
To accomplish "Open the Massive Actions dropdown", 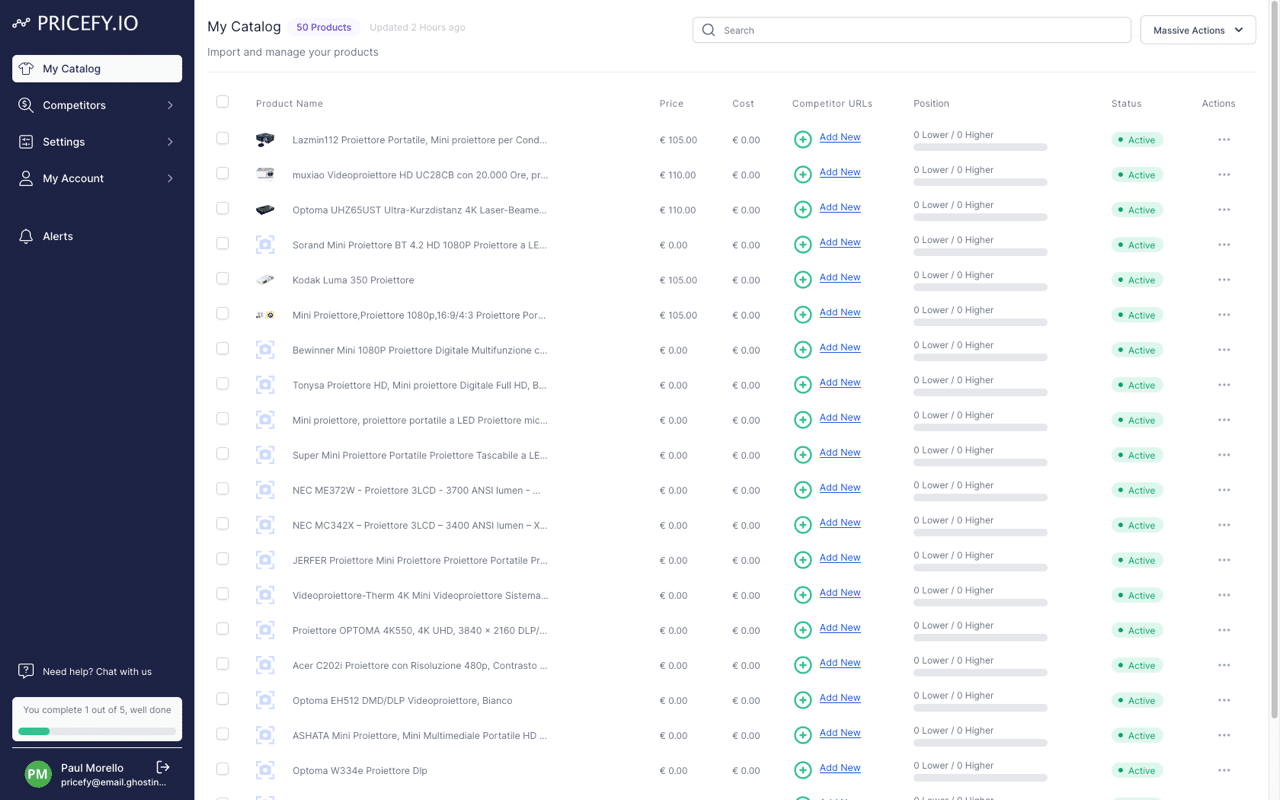I will pos(1197,30).
